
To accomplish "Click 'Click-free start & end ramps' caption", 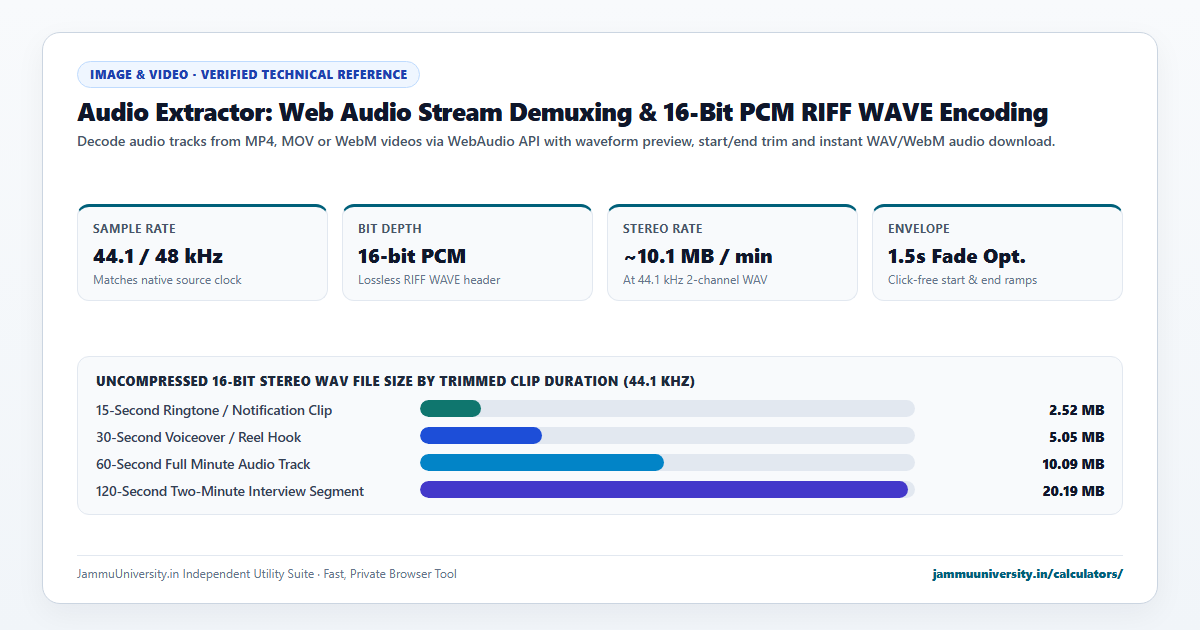I will tap(962, 280).
